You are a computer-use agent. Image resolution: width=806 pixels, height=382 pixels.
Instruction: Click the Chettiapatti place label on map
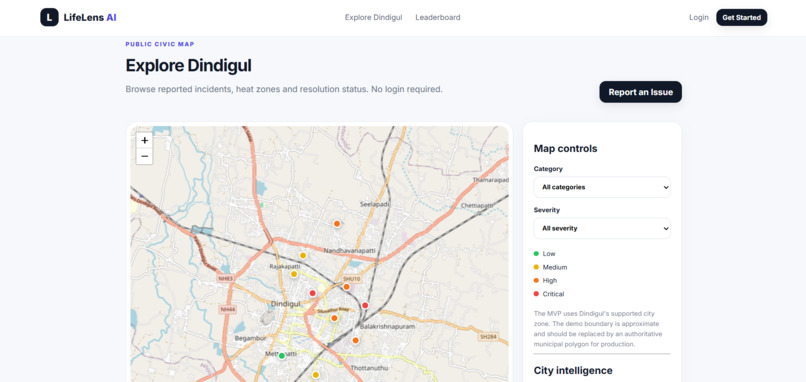tap(477, 206)
